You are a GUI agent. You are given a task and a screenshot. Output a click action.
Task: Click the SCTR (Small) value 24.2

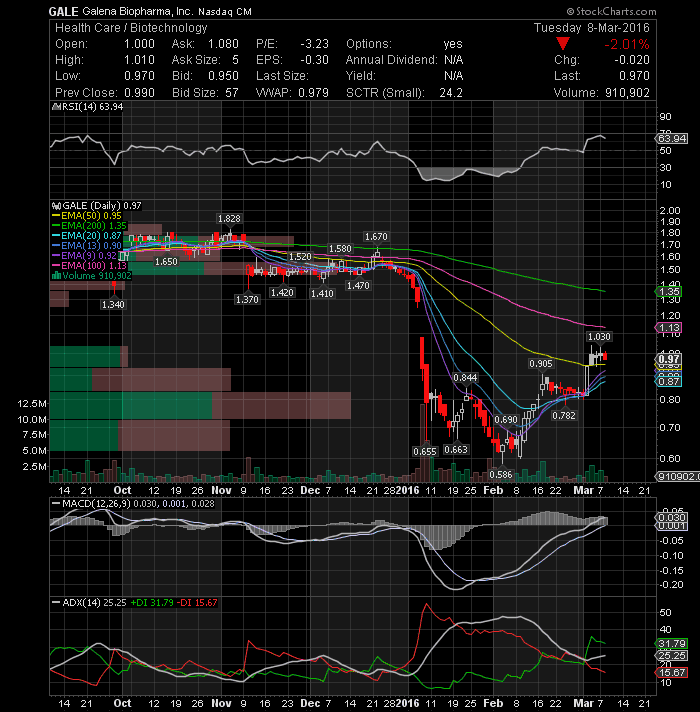click(x=451, y=93)
